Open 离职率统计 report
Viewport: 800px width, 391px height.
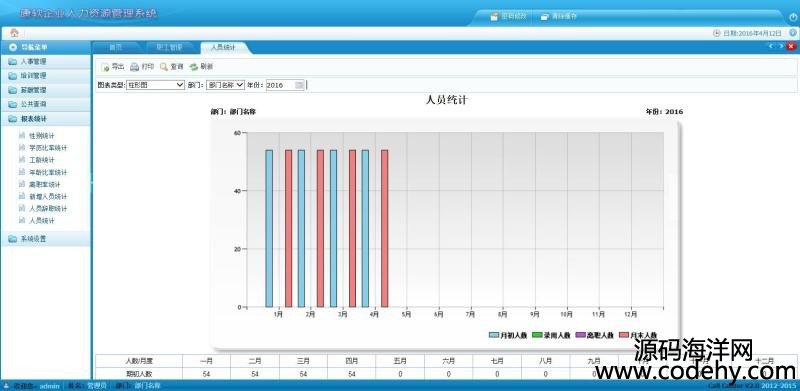tap(45, 184)
